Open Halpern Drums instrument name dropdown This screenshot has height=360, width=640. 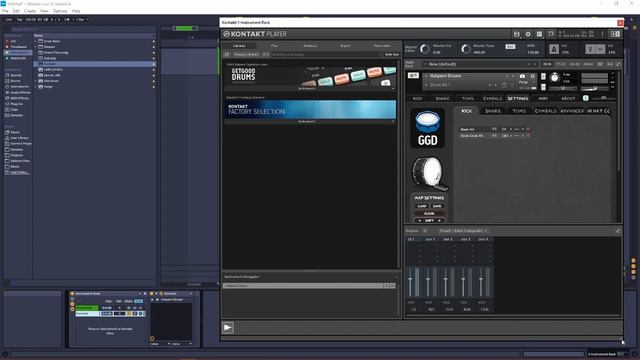[x=426, y=76]
